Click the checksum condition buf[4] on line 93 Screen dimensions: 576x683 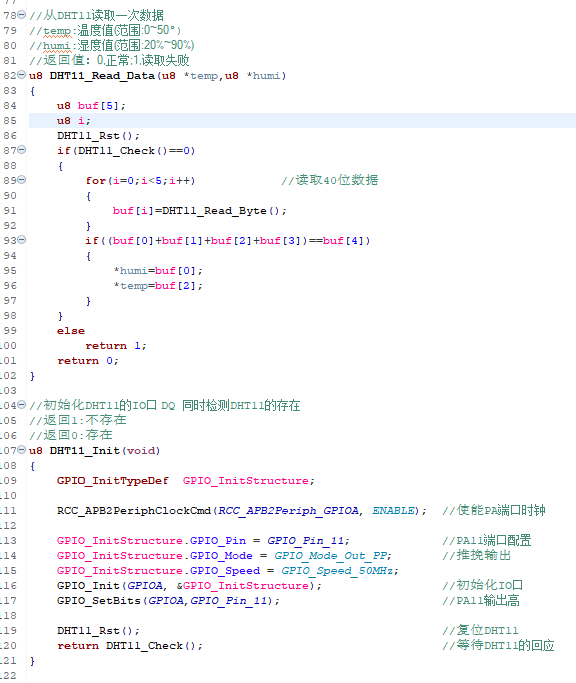[342, 241]
